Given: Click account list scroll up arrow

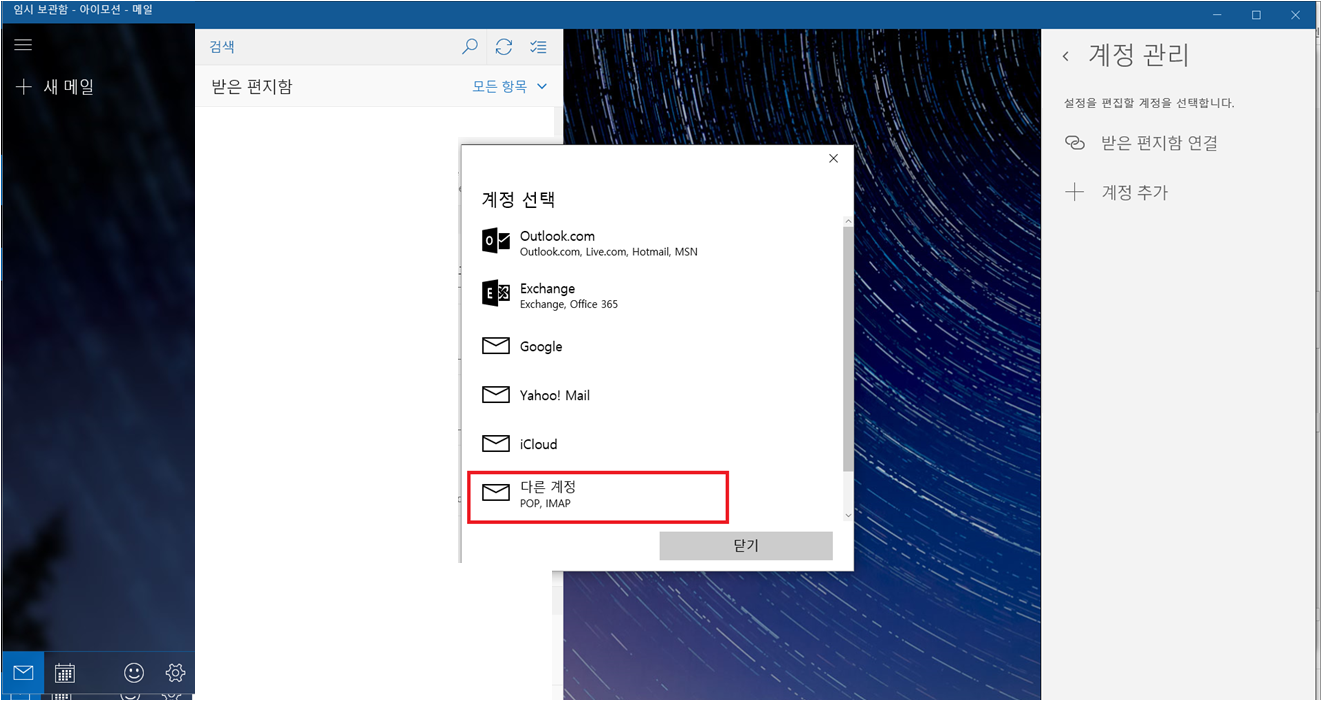Looking at the screenshot, I should [848, 221].
